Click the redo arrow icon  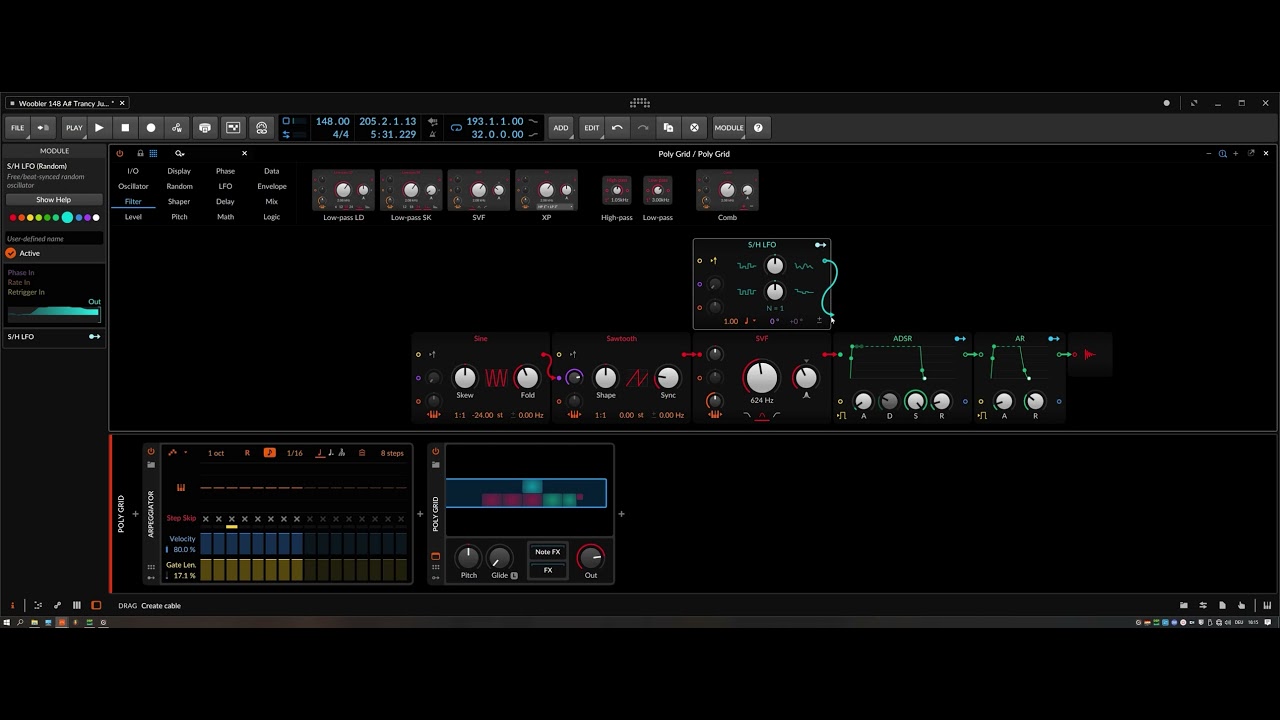(642, 127)
